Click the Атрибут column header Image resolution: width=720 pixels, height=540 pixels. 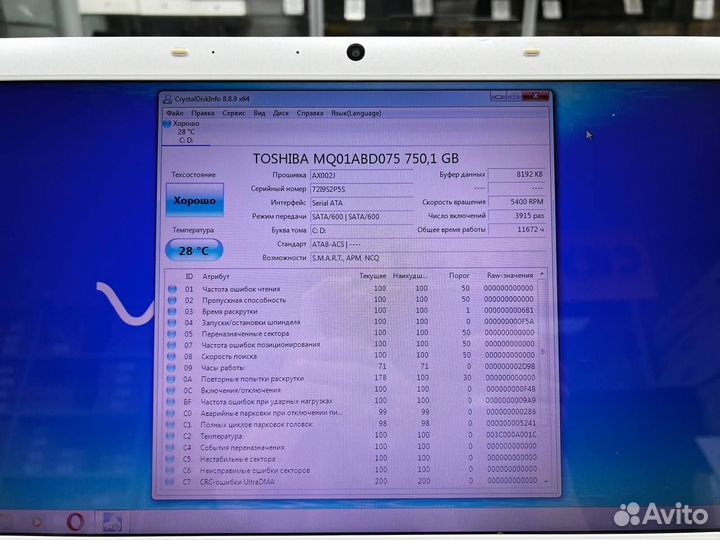pos(216,276)
